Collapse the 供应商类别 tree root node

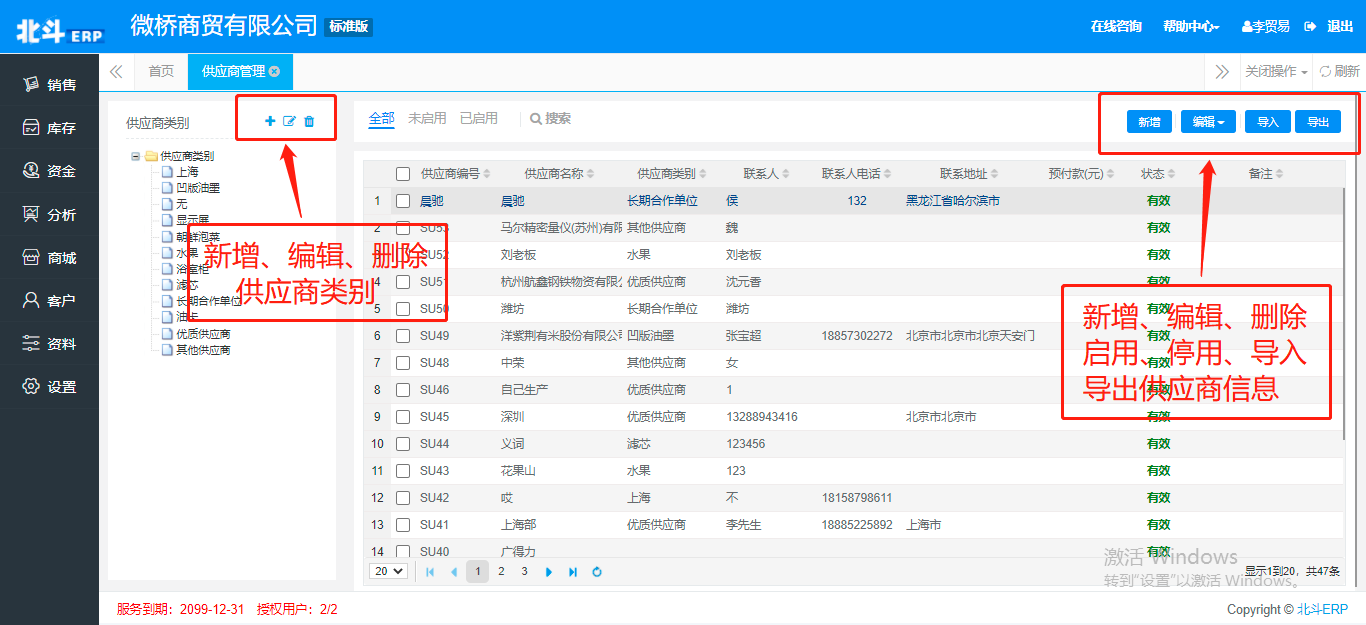click(x=136, y=156)
